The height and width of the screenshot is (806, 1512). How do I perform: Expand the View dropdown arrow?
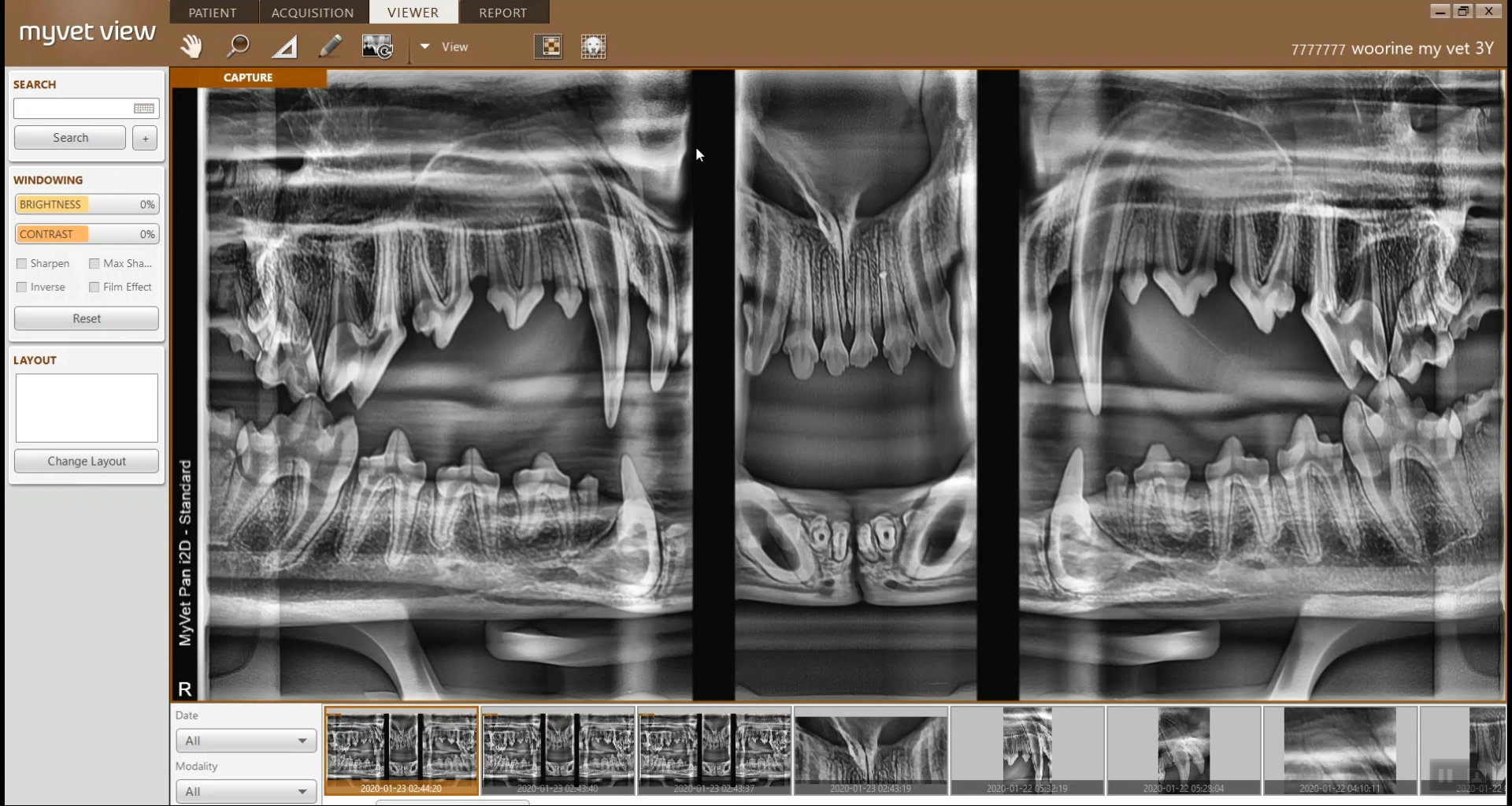point(425,46)
